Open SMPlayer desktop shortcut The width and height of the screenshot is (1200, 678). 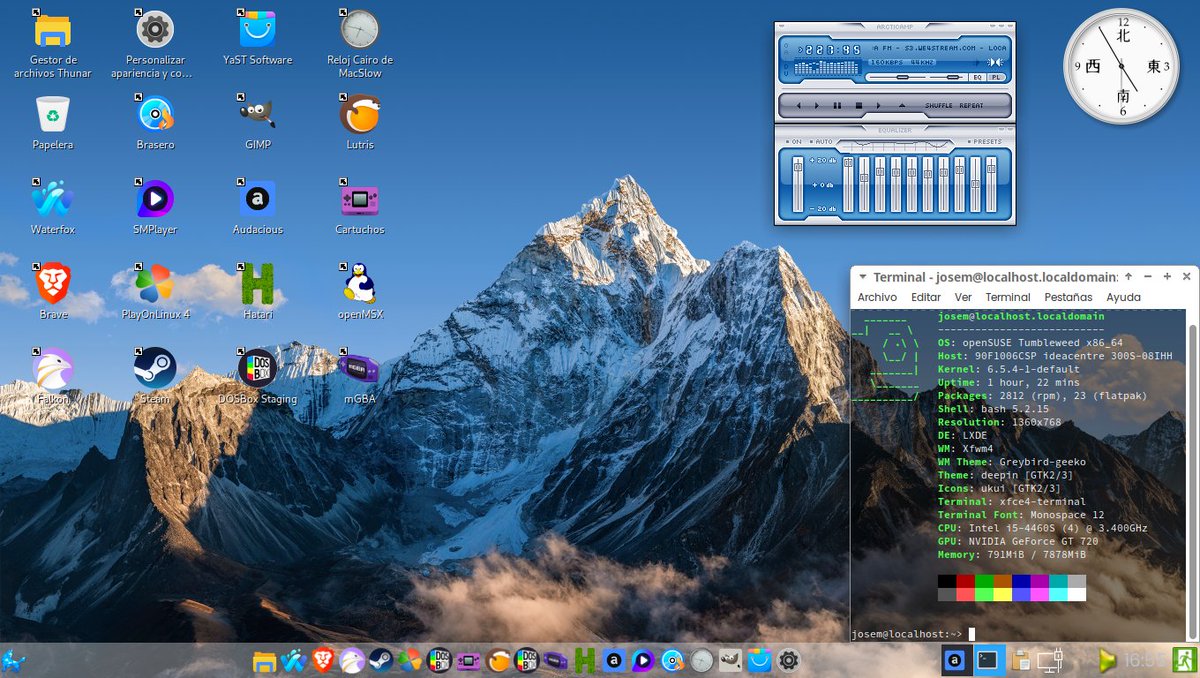[x=155, y=207]
